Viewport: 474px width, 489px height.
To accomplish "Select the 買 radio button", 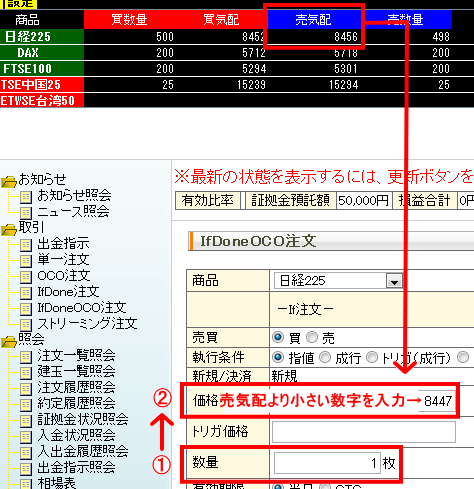I will [x=278, y=337].
